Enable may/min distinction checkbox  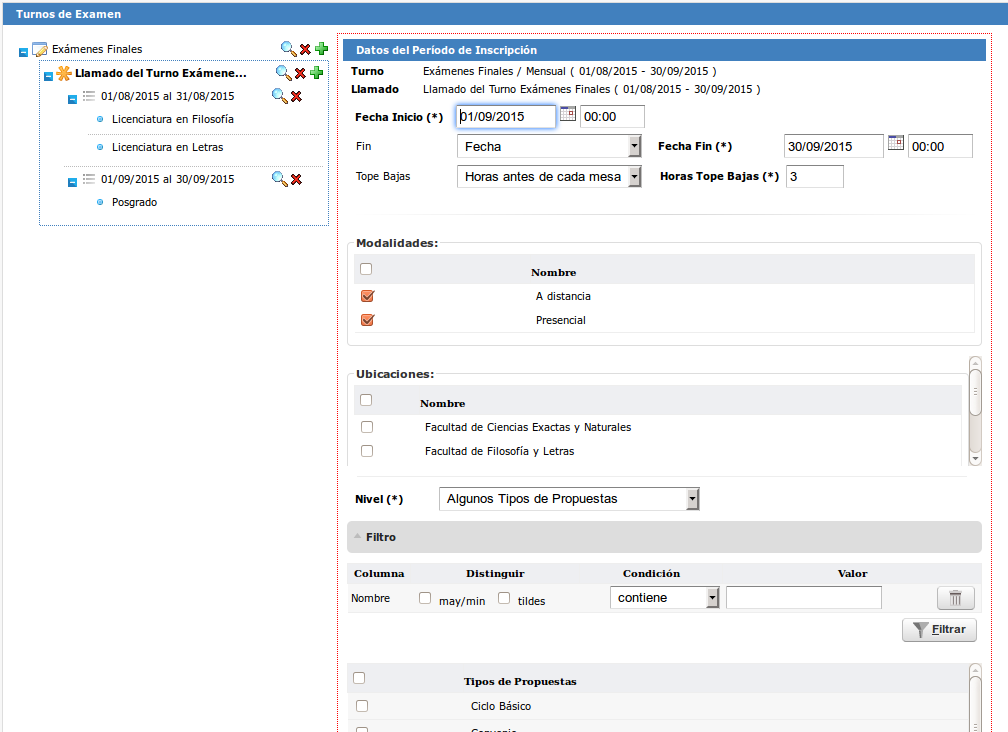pos(425,598)
